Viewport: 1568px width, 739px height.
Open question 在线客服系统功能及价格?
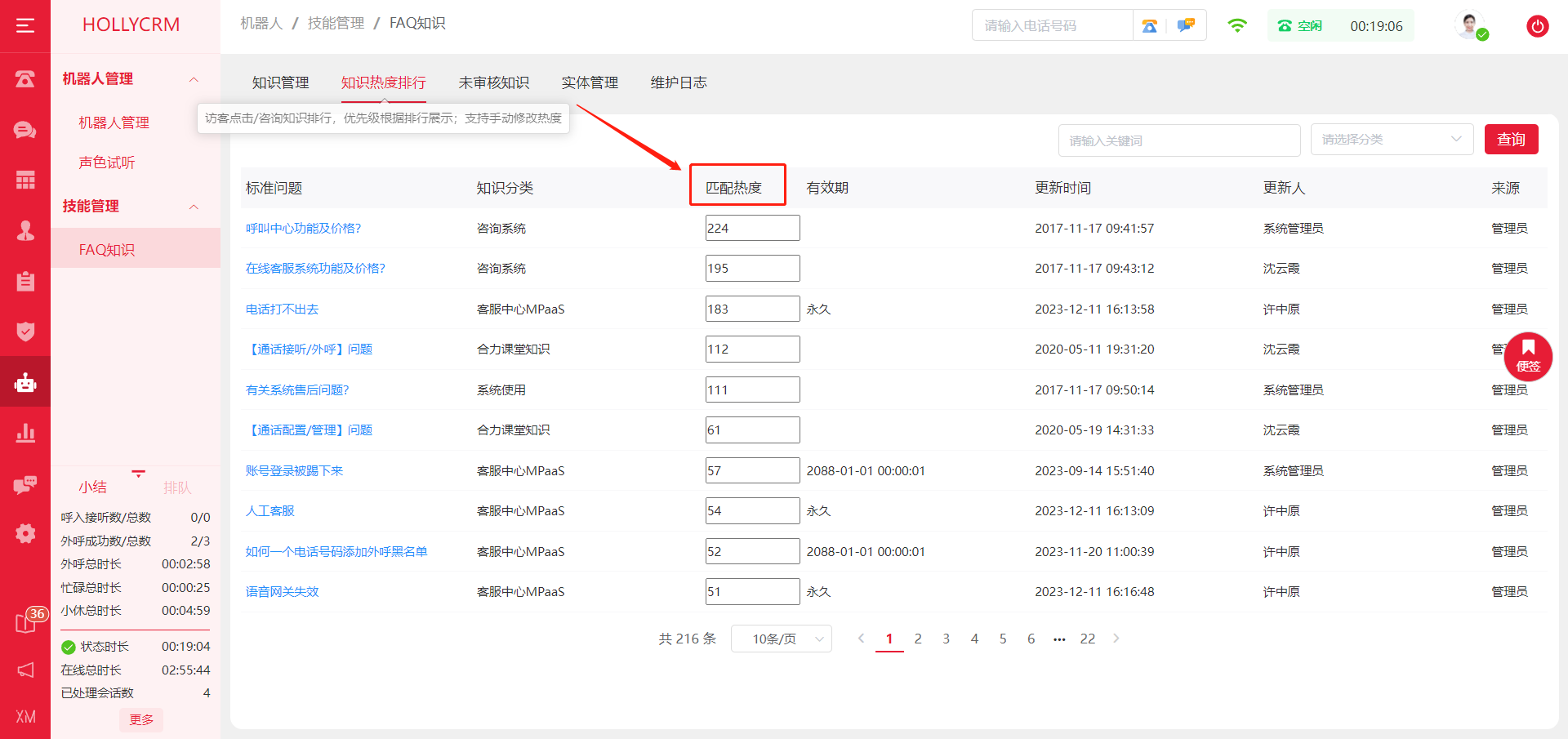pos(315,269)
